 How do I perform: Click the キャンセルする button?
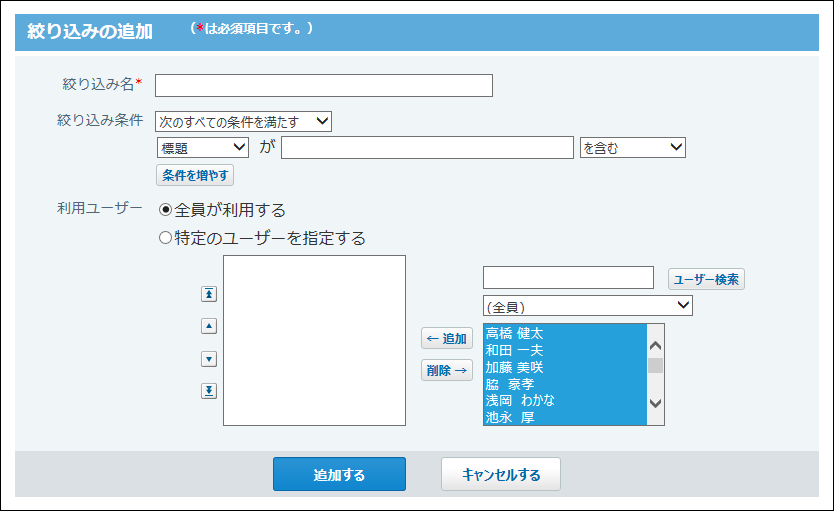tap(501, 474)
